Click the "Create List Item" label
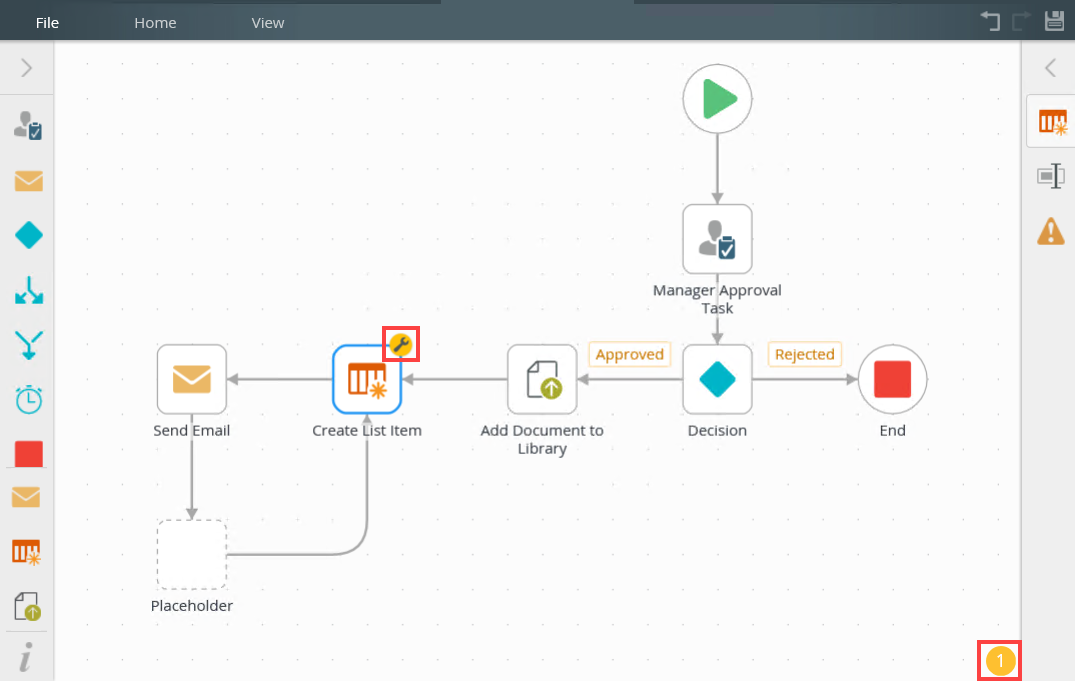1075x681 pixels. tap(367, 431)
